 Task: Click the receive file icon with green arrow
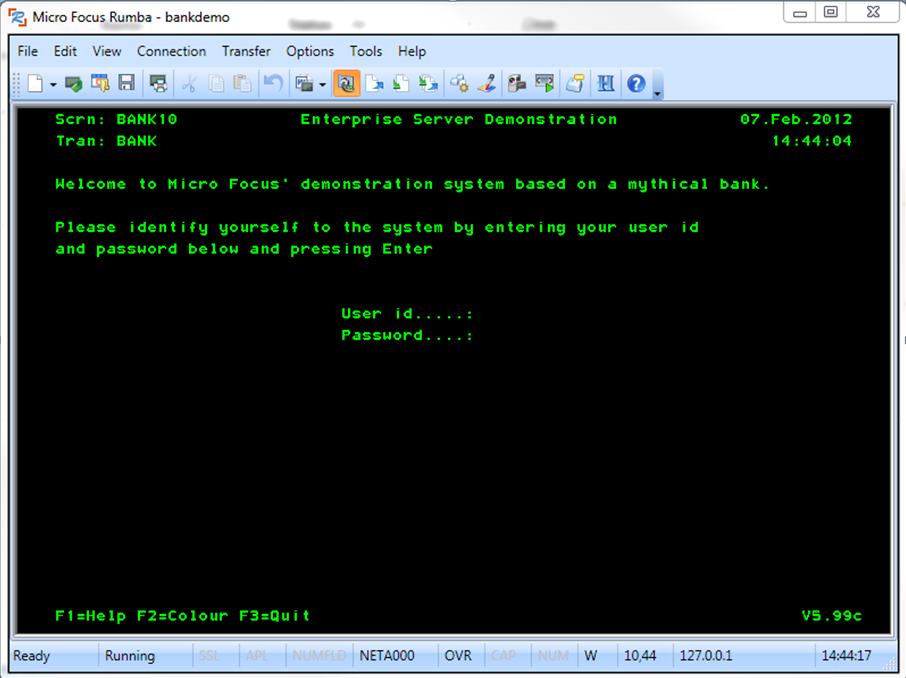(x=401, y=84)
